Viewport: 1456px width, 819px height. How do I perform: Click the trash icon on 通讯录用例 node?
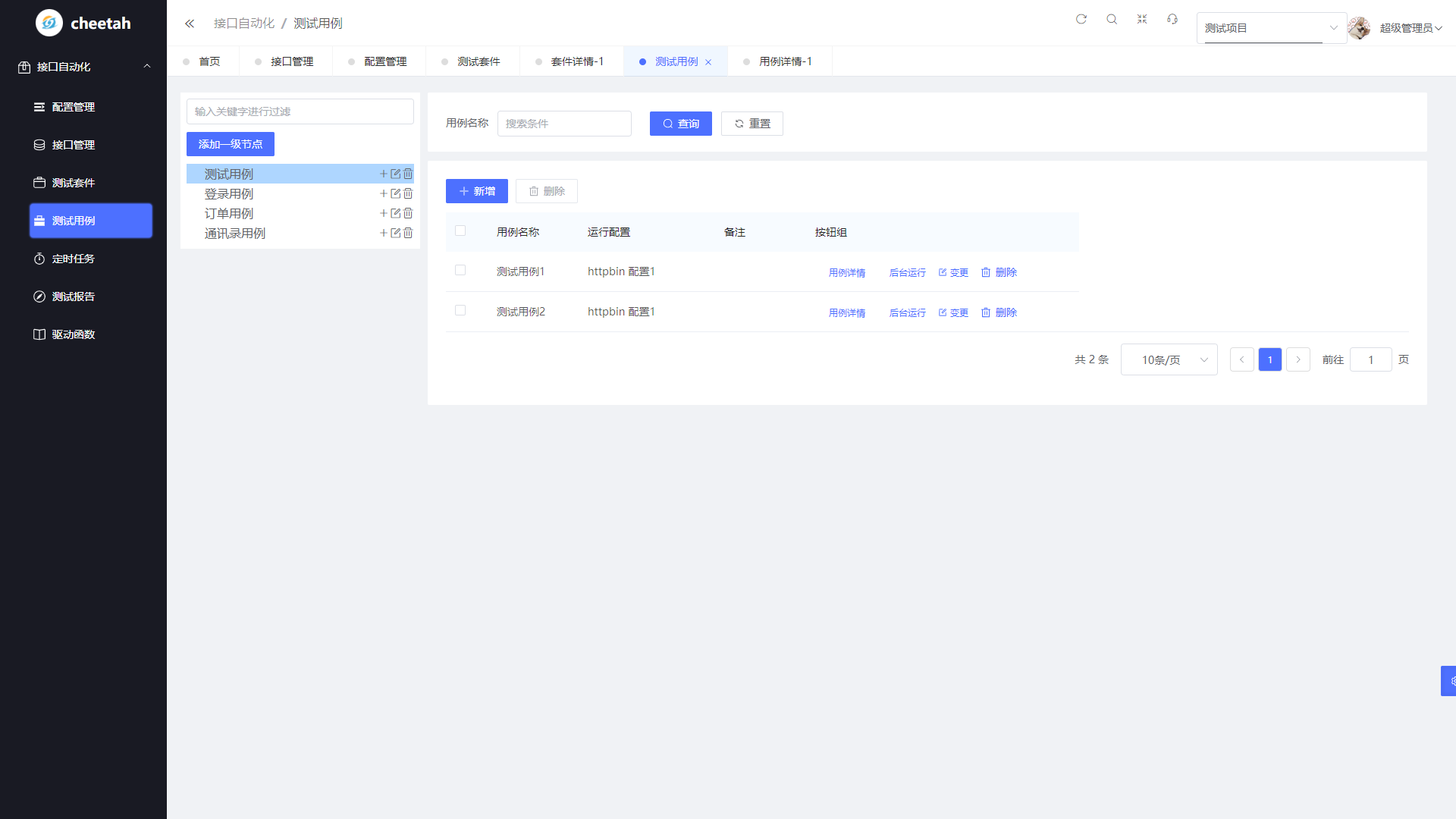[408, 234]
